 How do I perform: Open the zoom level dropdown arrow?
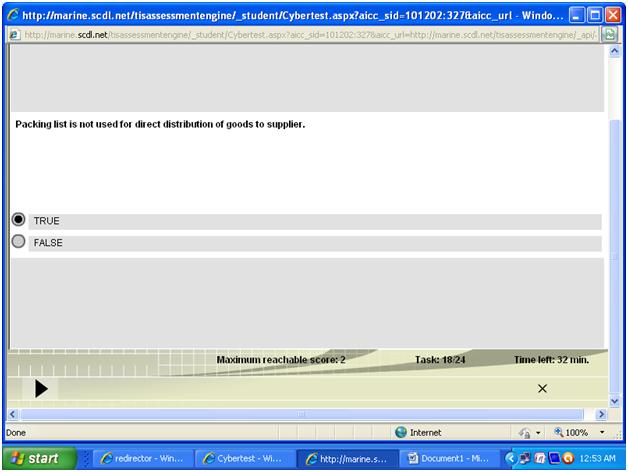(602, 432)
